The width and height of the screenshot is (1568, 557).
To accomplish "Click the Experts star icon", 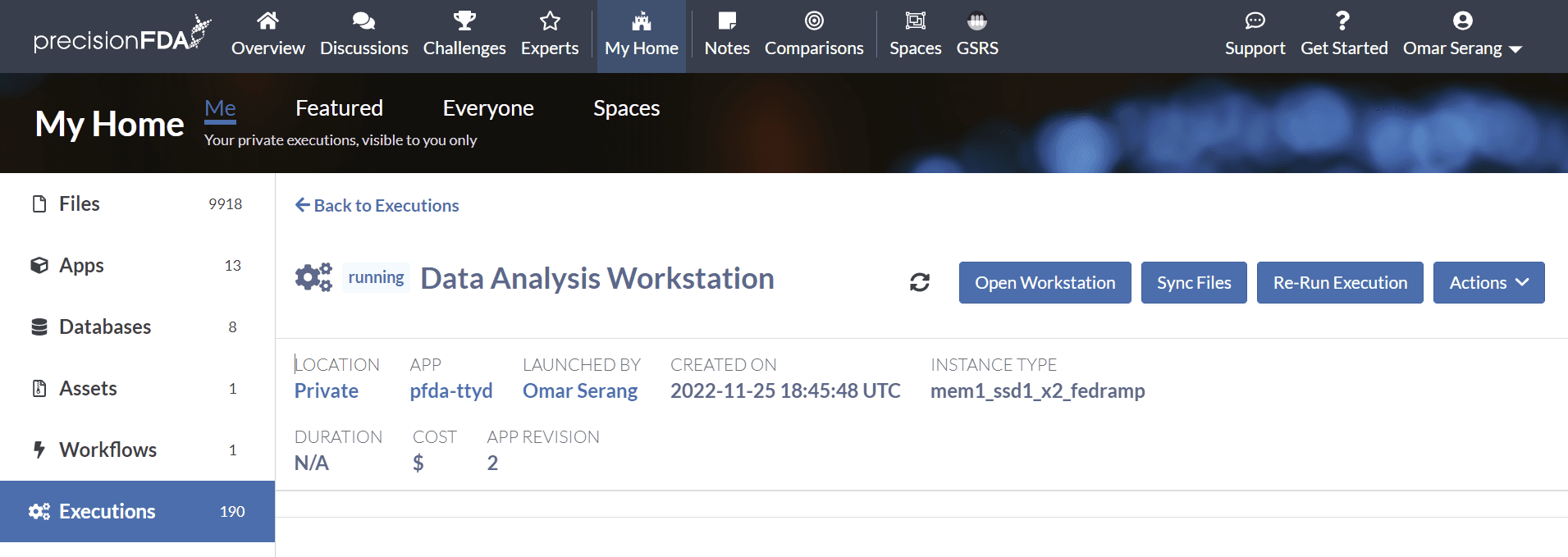I will coord(550,21).
